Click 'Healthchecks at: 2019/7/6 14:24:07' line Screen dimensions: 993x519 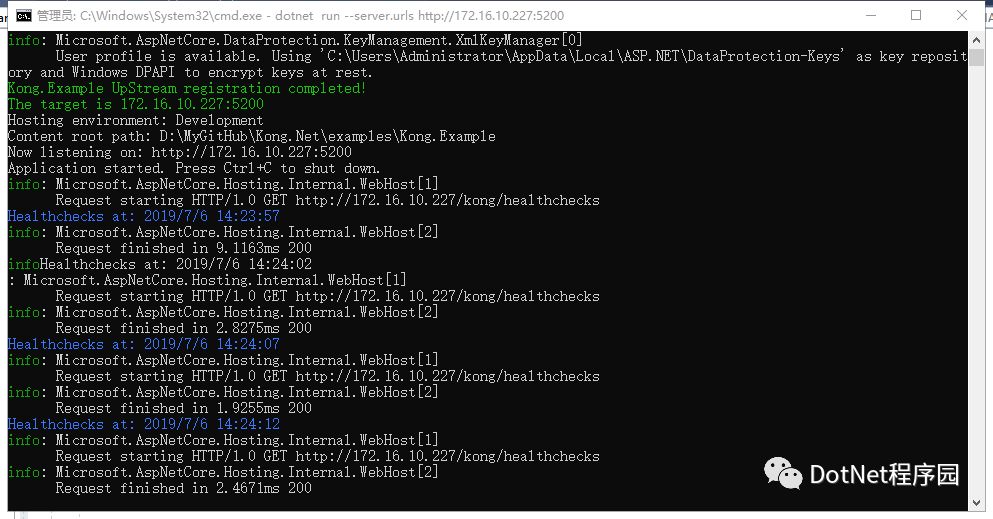click(144, 344)
